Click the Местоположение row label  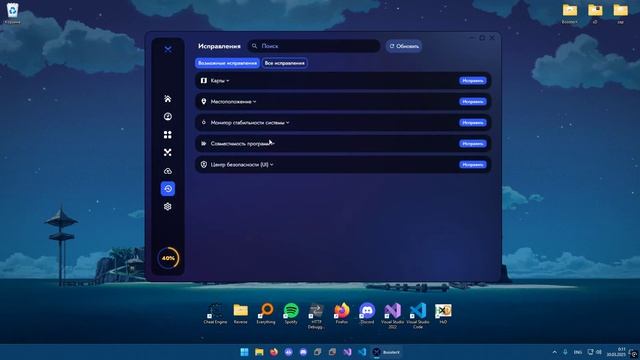pyautogui.click(x=231, y=102)
